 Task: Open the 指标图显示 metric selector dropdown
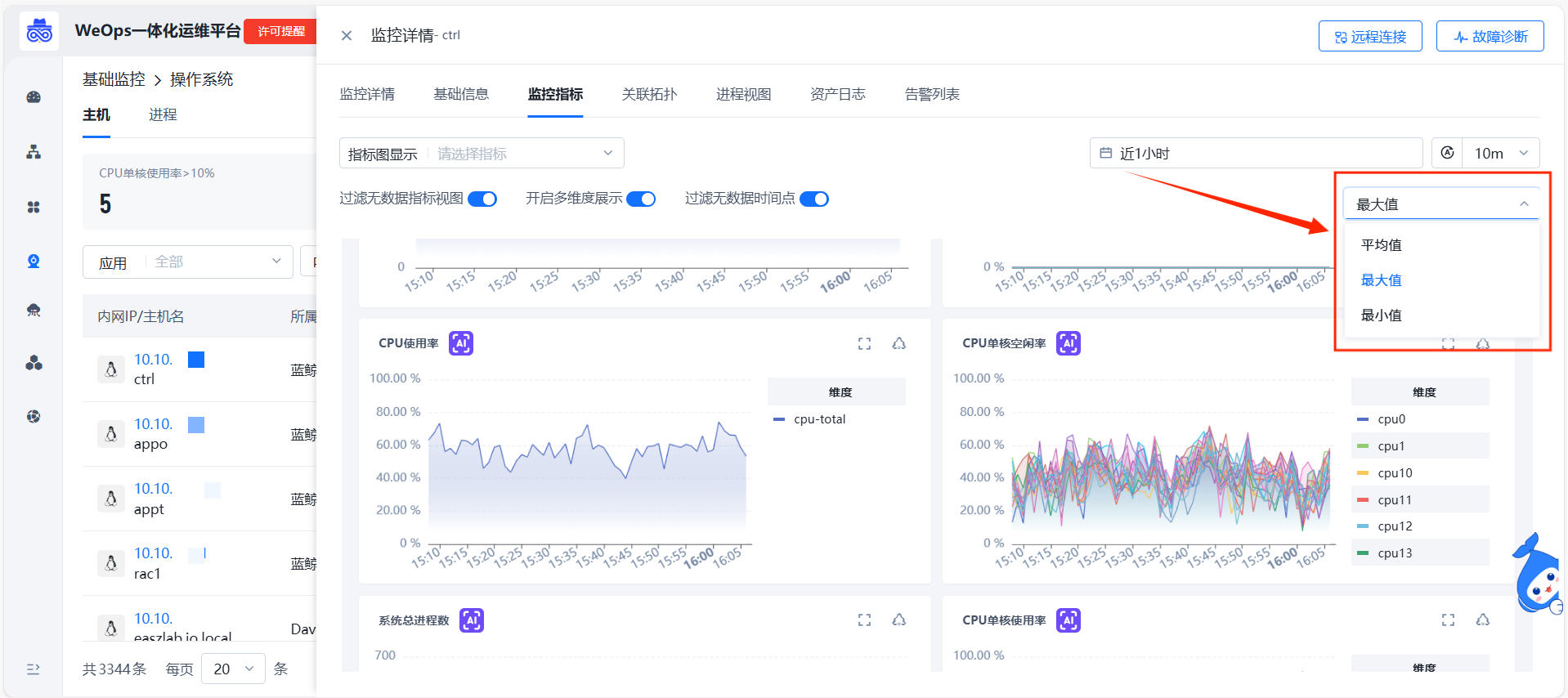pos(523,154)
